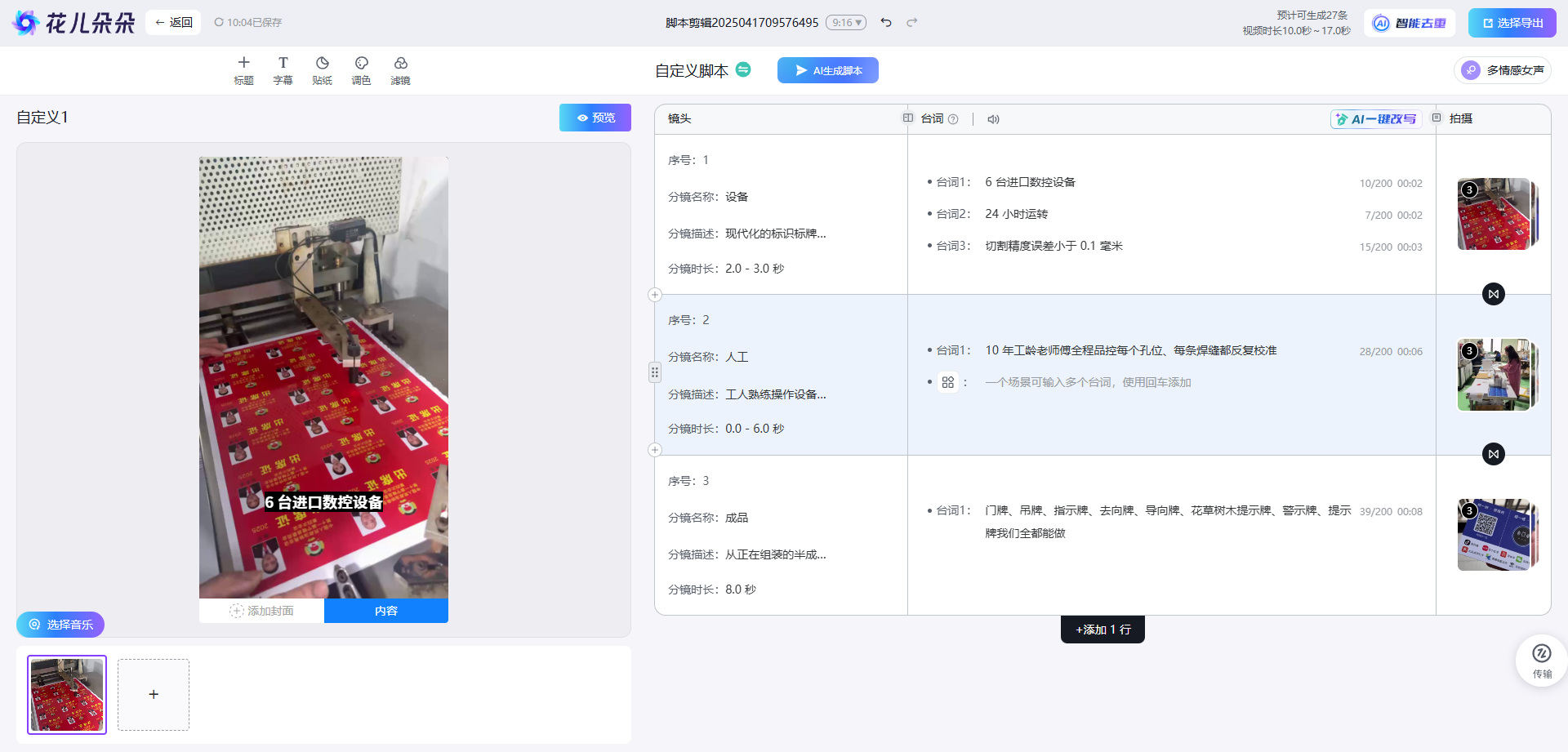Open the 传输 (transfer) panel at bottom right

(x=1541, y=660)
